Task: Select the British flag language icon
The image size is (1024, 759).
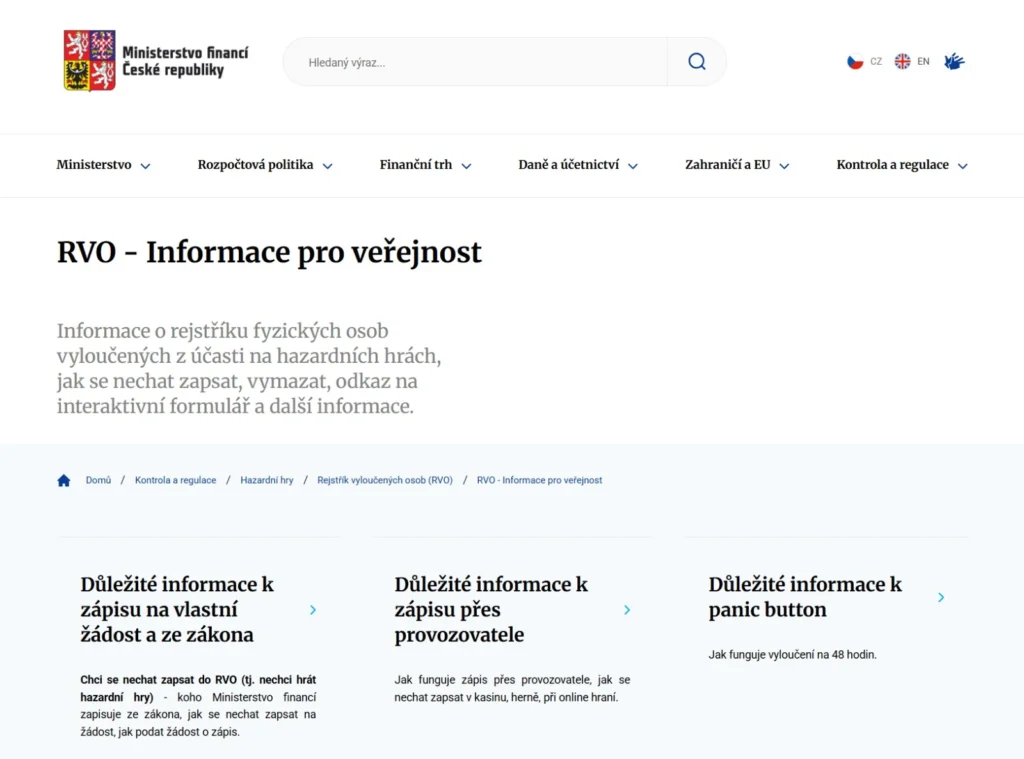Action: click(902, 62)
